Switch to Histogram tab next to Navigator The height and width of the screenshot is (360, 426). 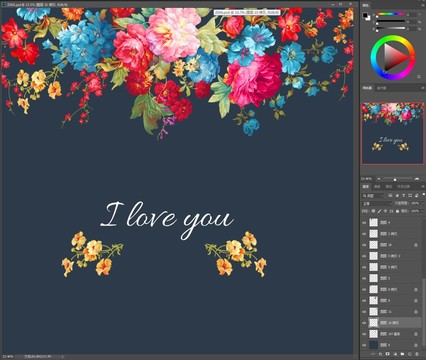pos(382,88)
